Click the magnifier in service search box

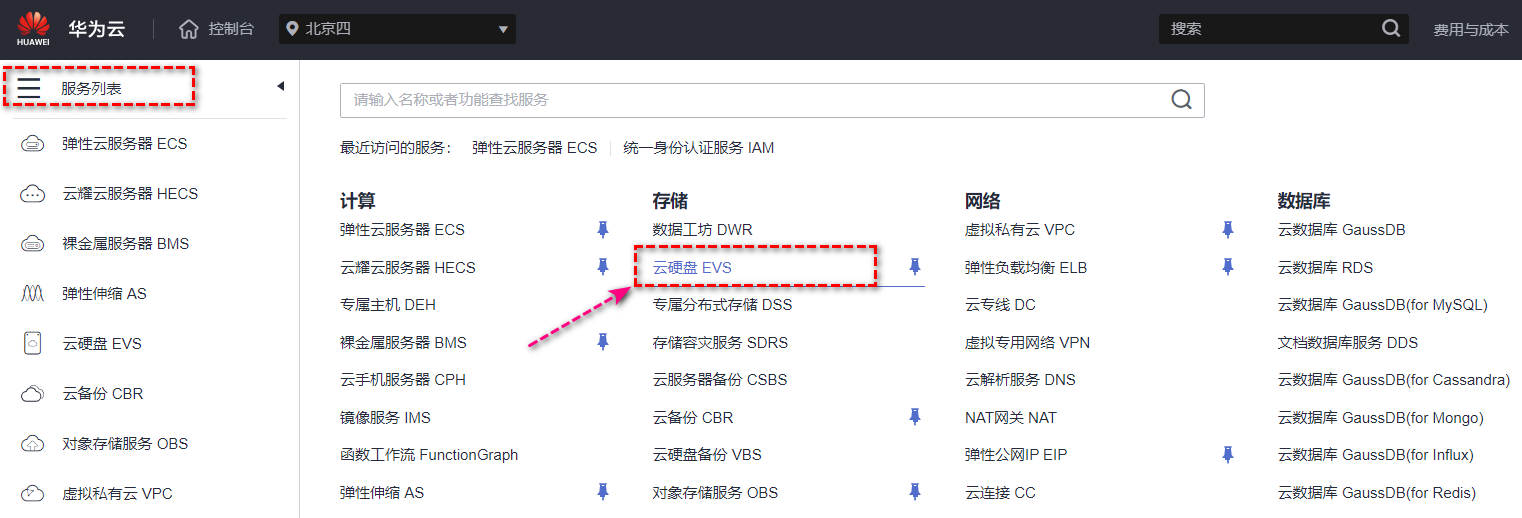[1181, 100]
